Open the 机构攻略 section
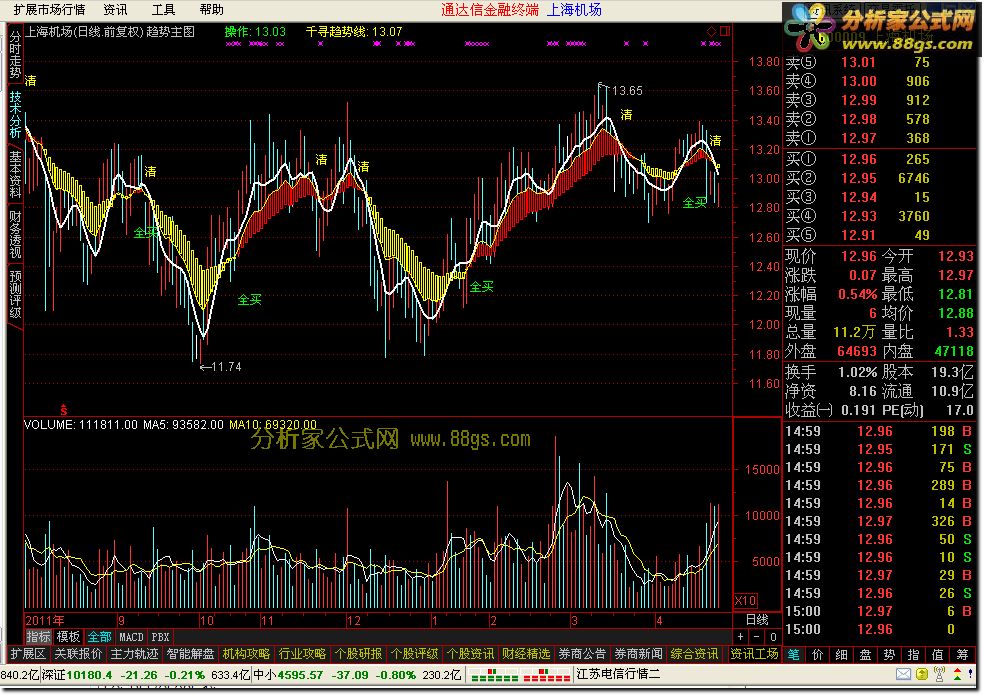The width and height of the screenshot is (984, 695). tap(246, 654)
